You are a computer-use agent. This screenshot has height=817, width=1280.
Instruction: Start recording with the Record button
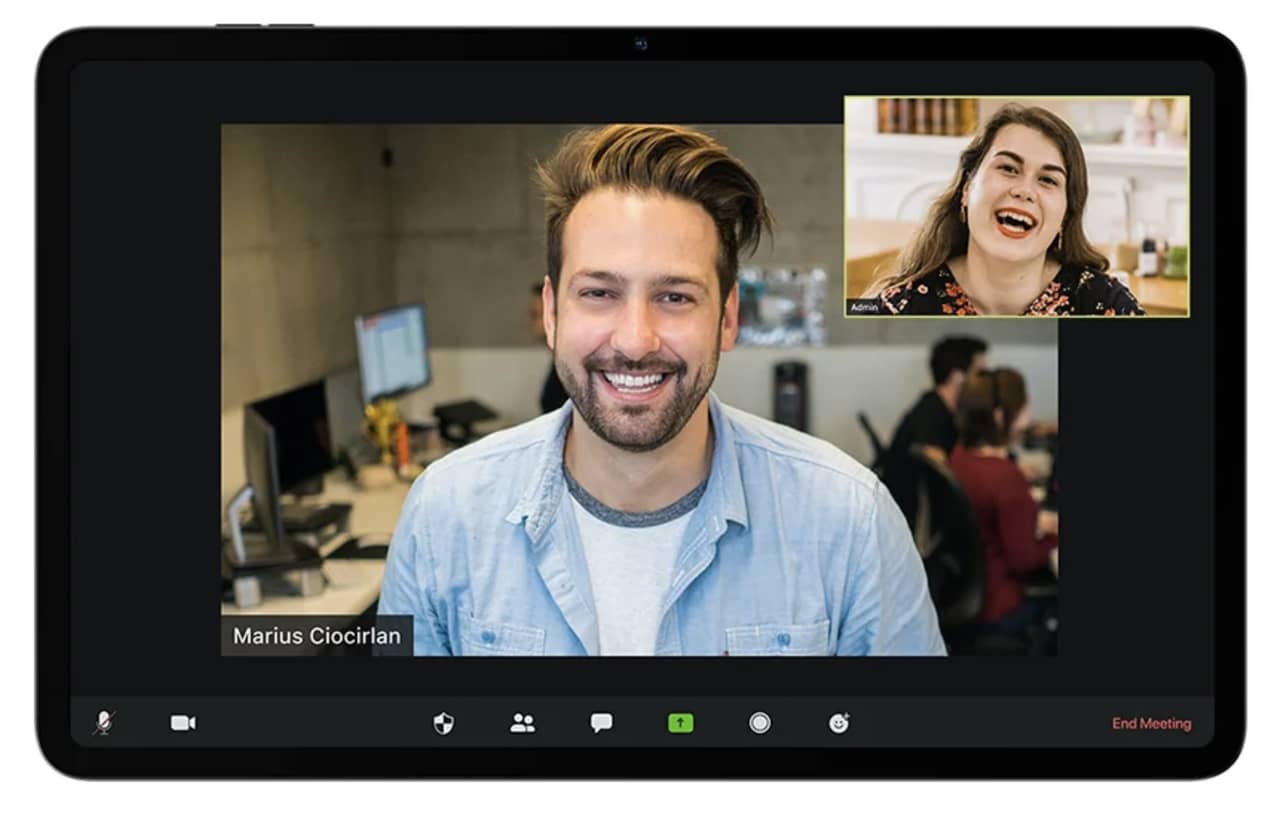(760, 722)
